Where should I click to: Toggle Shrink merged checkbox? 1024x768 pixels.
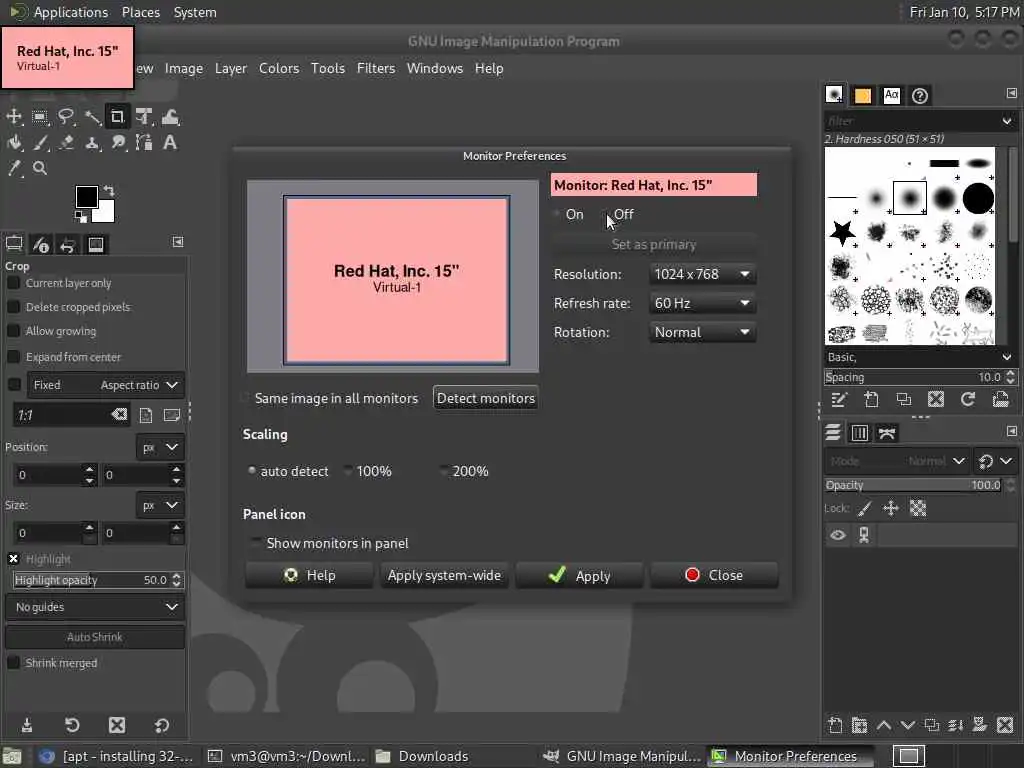click(13, 663)
